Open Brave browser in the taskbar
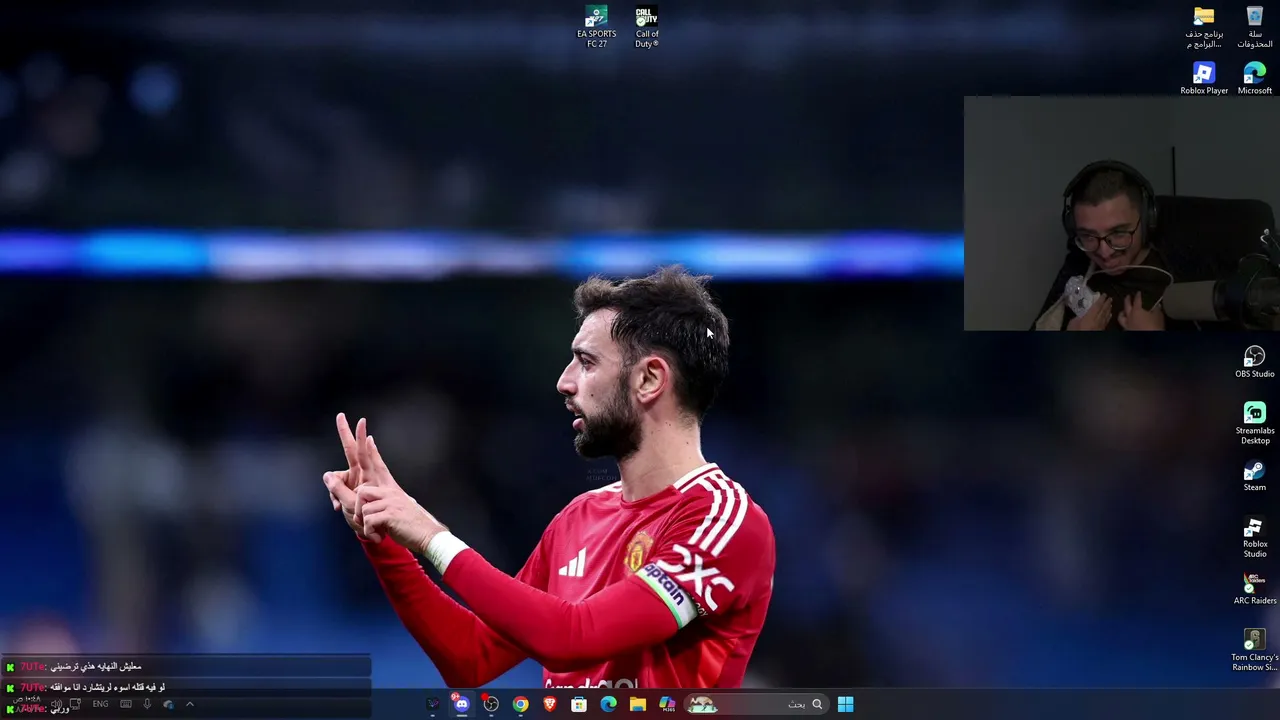The height and width of the screenshot is (720, 1280). (x=549, y=704)
